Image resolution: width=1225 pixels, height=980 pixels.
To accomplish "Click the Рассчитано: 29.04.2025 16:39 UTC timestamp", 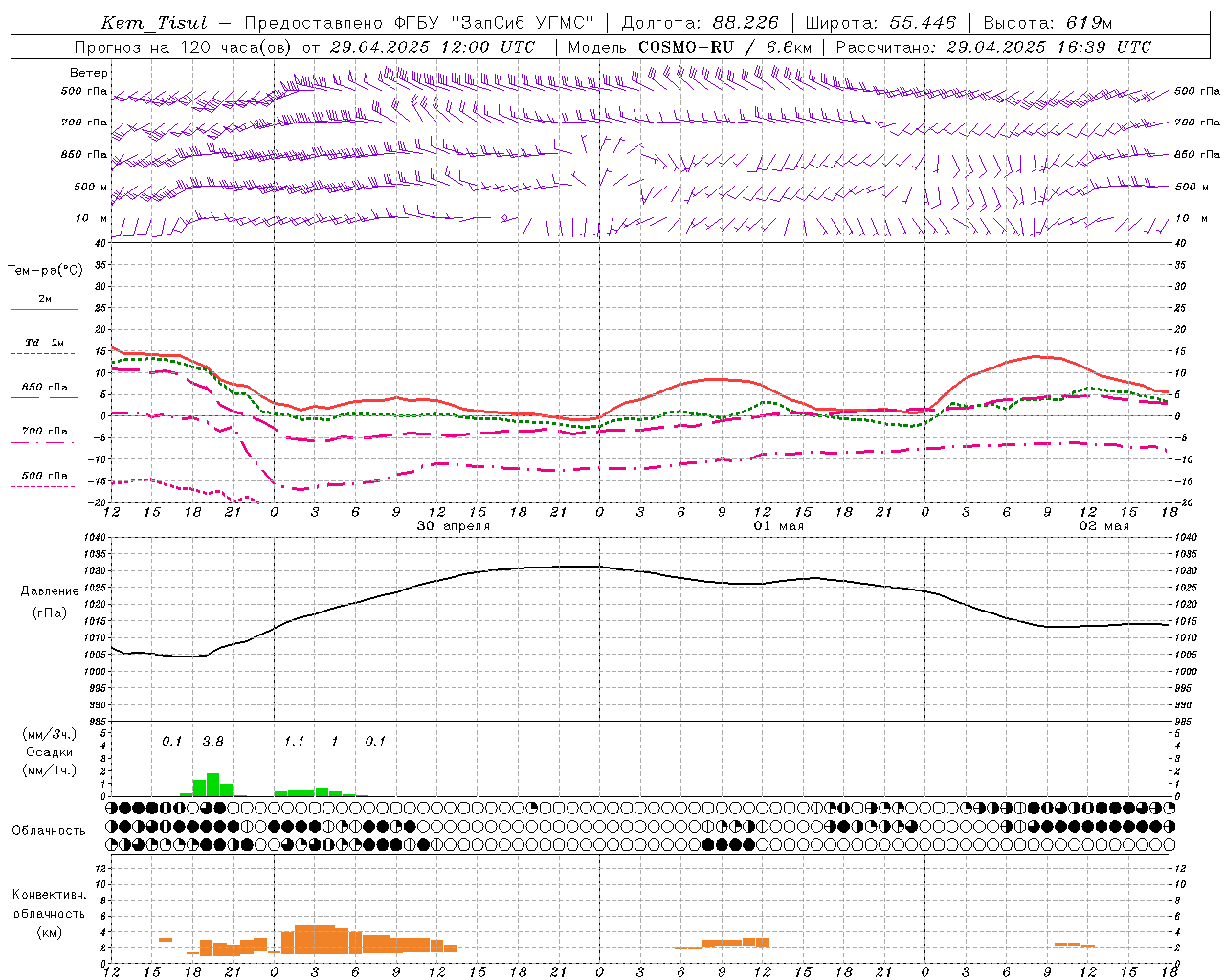I will 993,47.
